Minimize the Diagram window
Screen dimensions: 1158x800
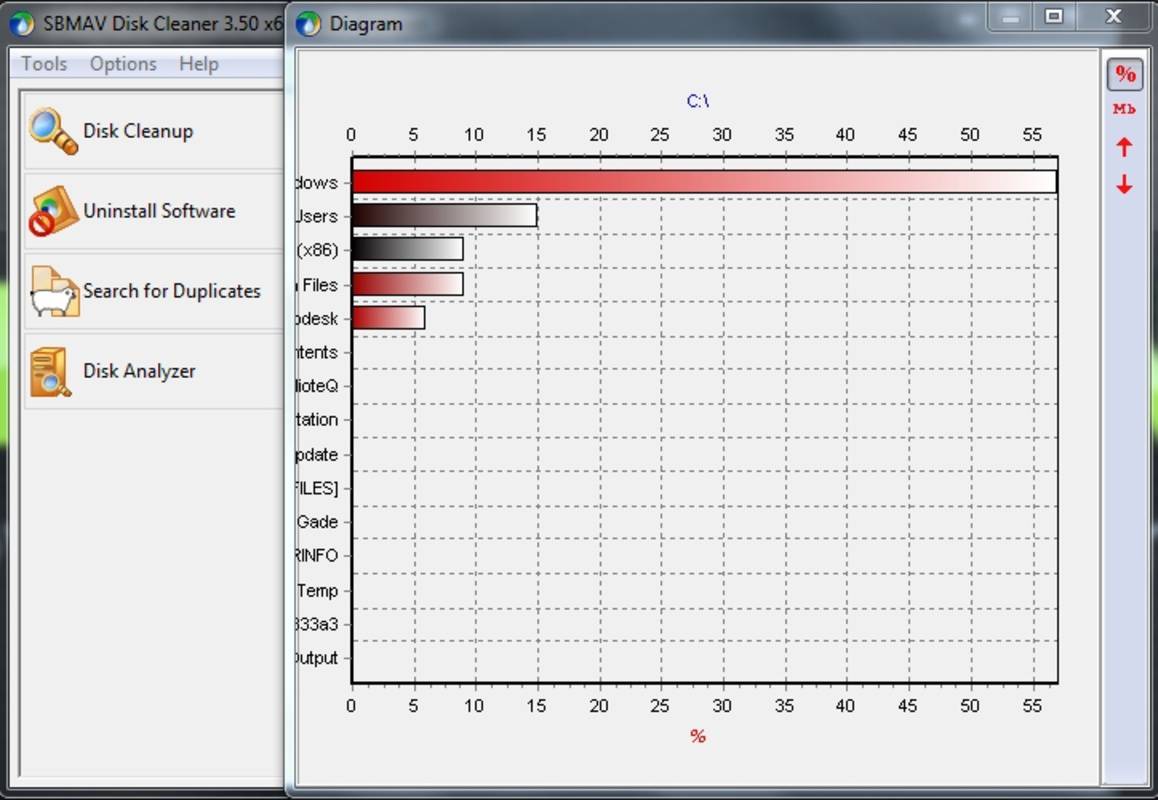tap(1011, 16)
